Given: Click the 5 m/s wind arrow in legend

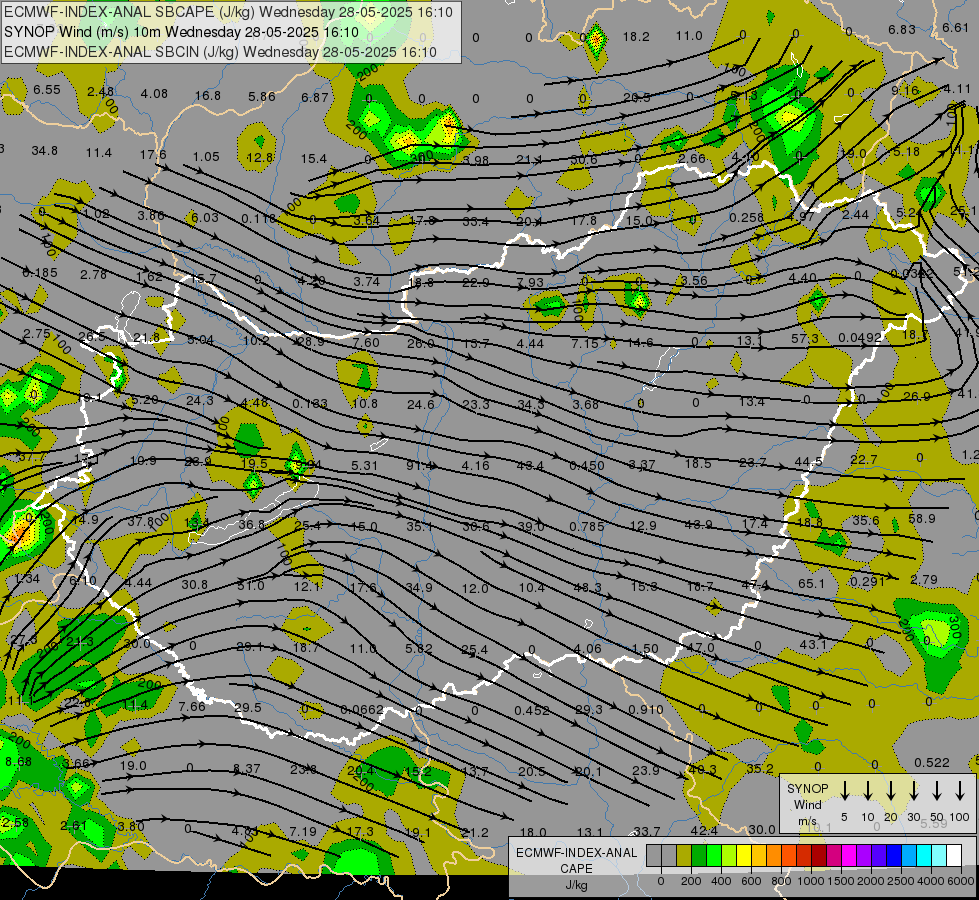Looking at the screenshot, I should (845, 791).
